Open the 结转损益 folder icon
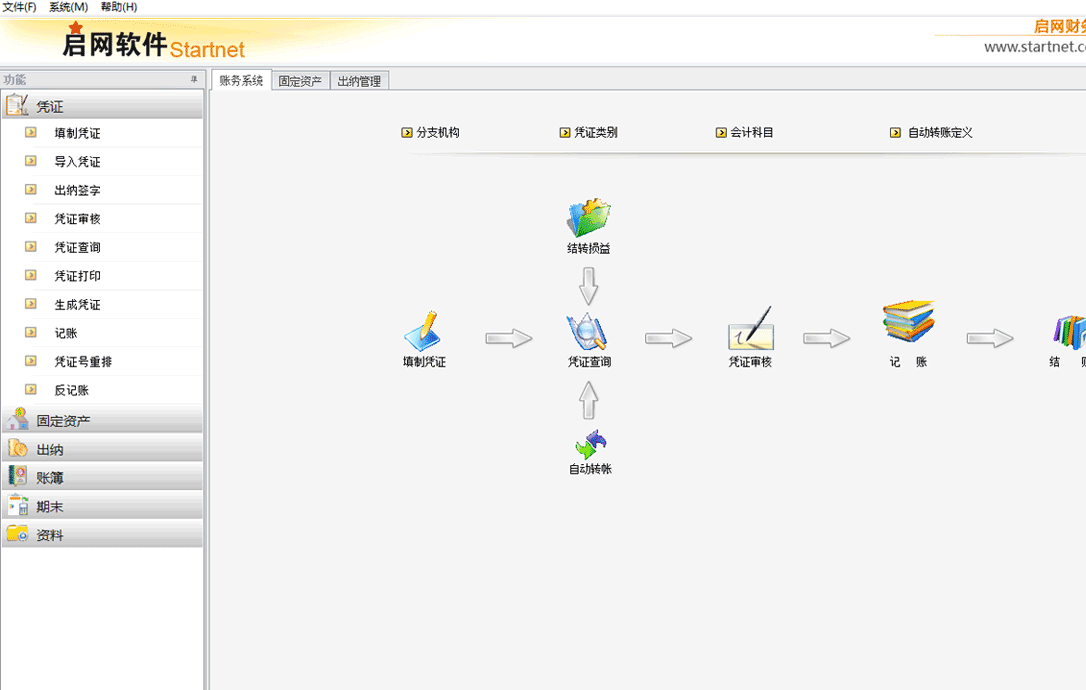 point(588,218)
